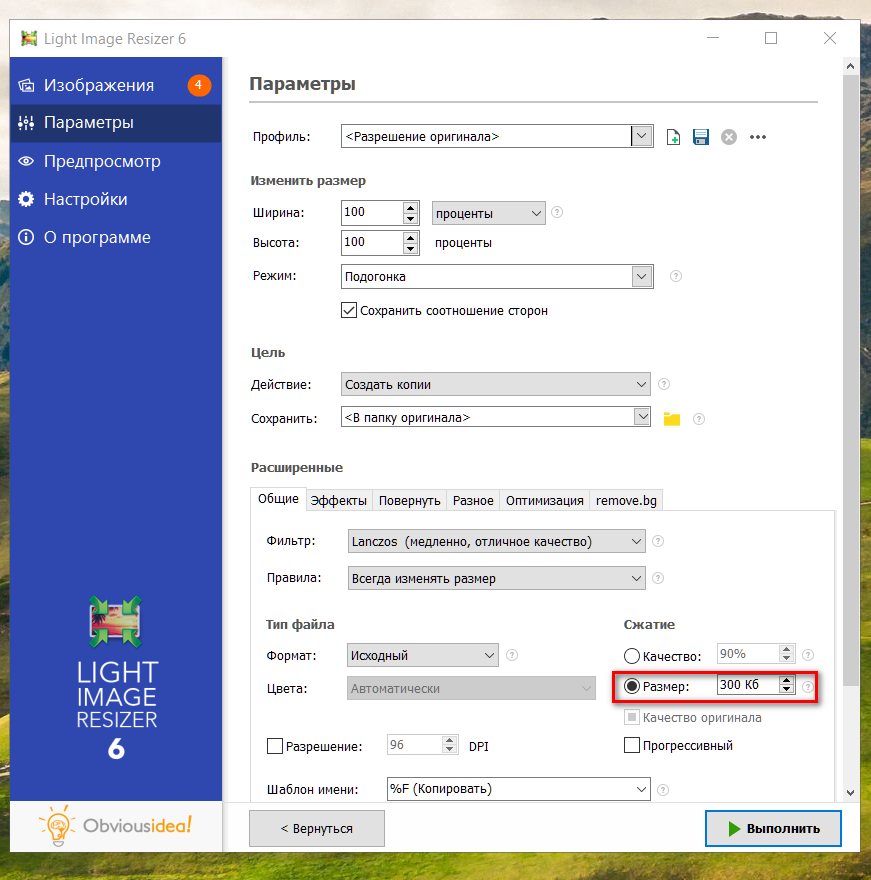Toggle Сохранить соотношение сторон checkbox
871x880 pixels.
tap(349, 310)
